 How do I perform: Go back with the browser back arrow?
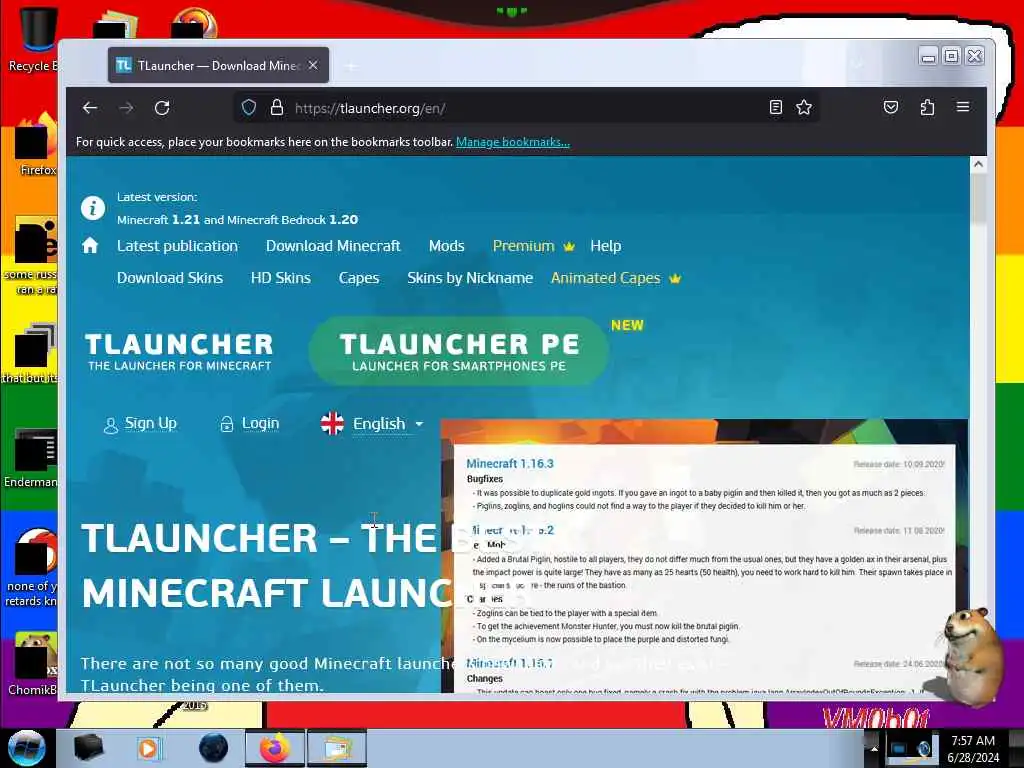point(90,108)
